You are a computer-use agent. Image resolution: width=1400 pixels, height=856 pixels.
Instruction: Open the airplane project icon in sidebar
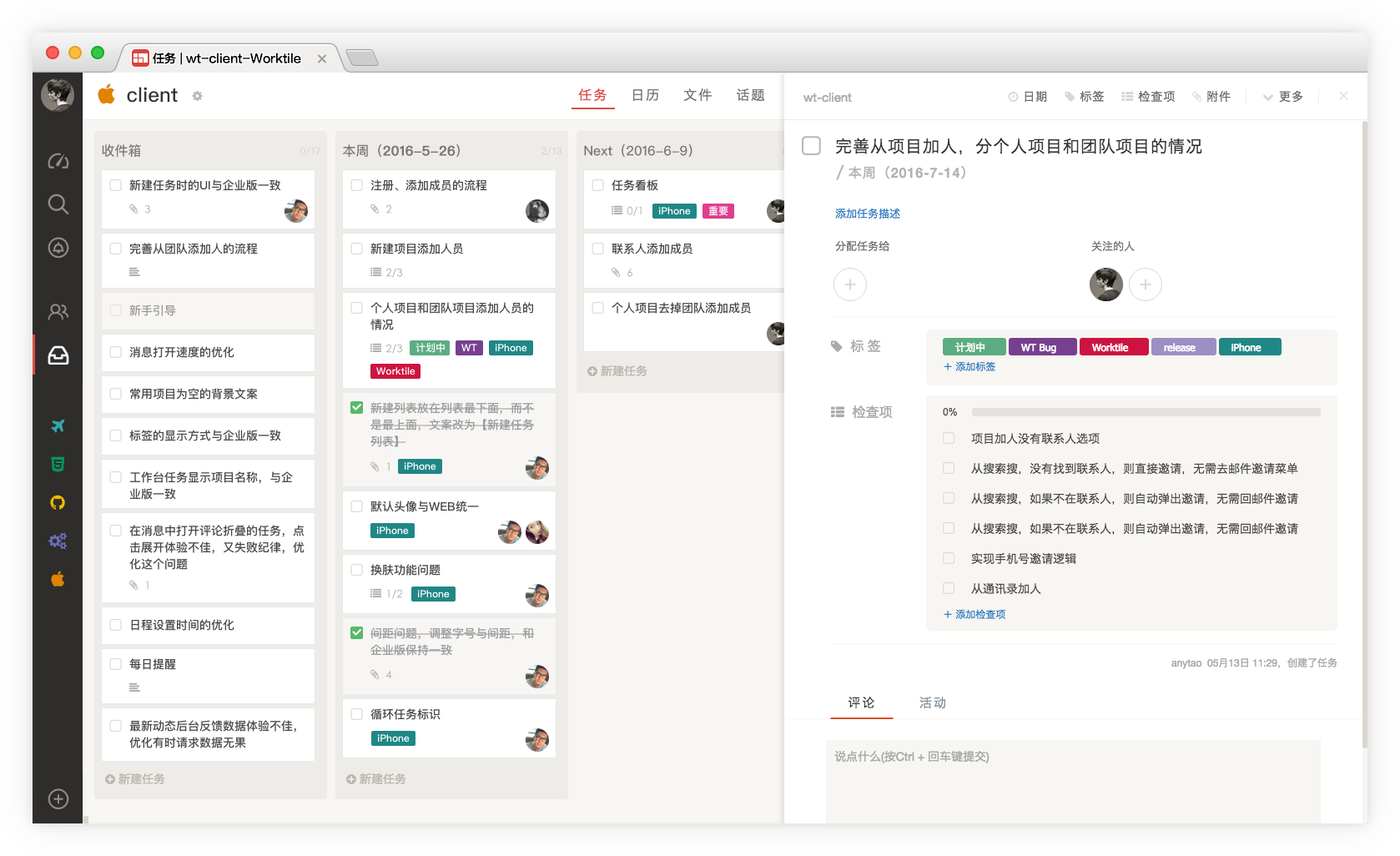pos(58,425)
